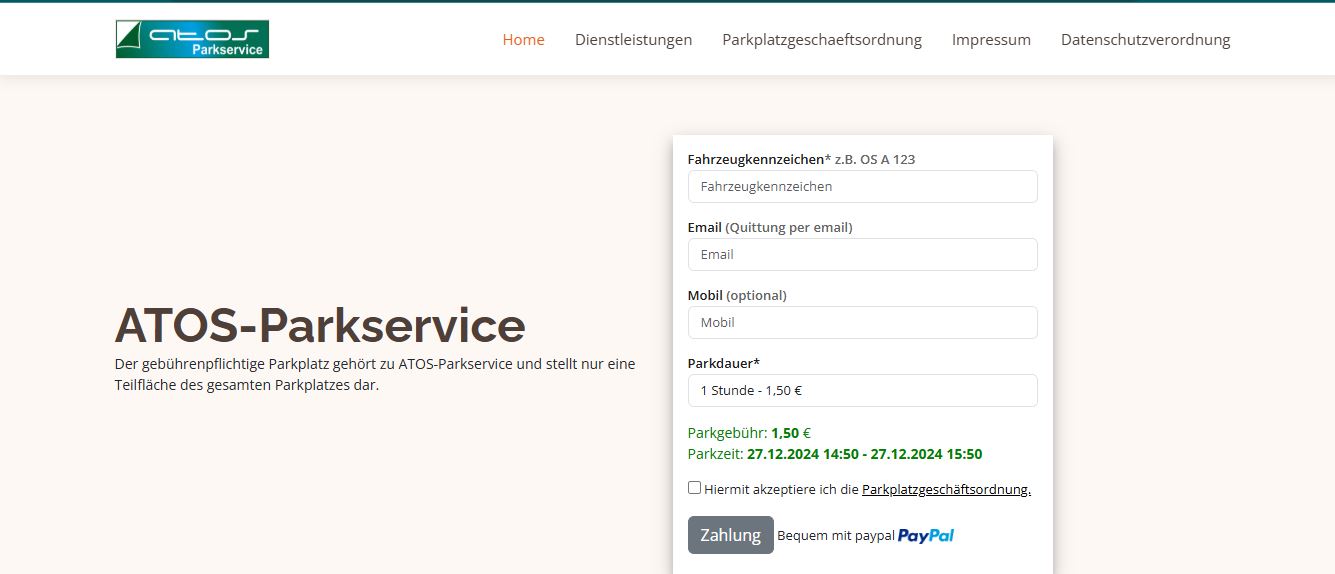Screen dimensions: 1335x574
Task: Click the PayPal logo
Action: pos(925,536)
